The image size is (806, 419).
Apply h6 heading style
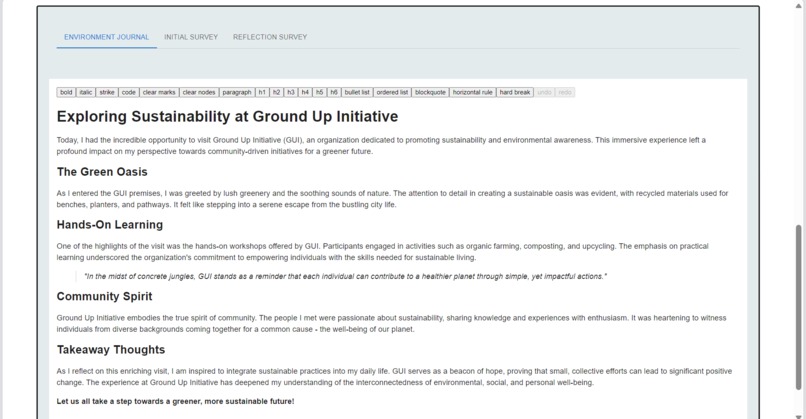click(334, 93)
